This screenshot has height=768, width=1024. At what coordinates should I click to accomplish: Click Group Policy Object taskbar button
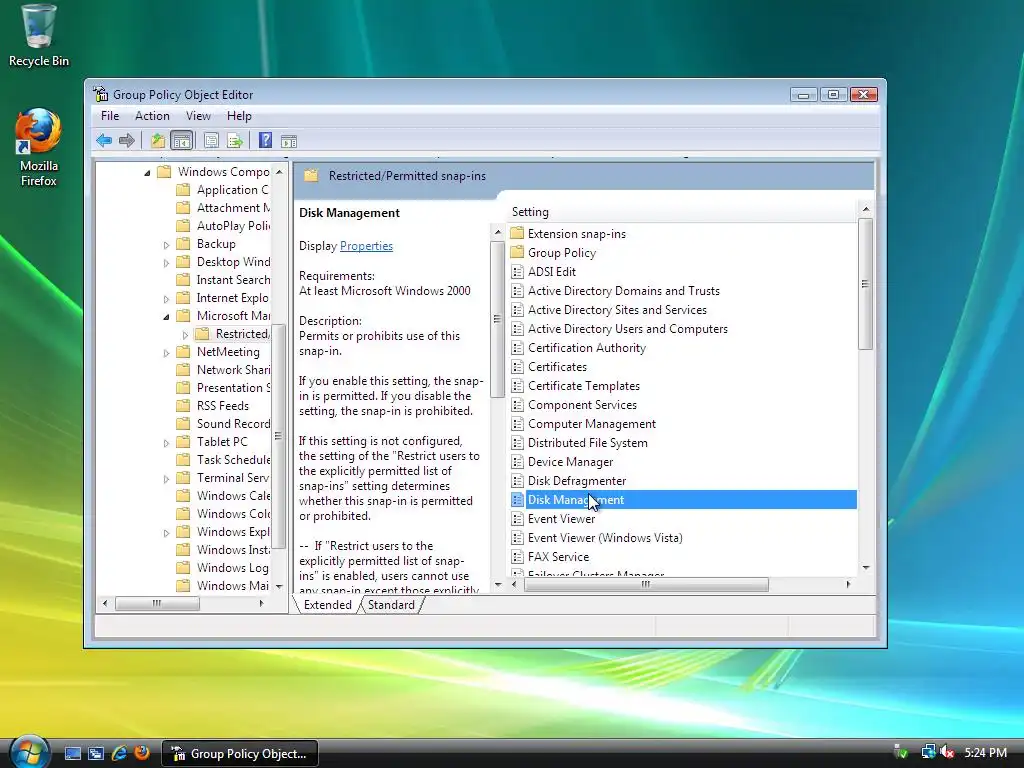240,754
